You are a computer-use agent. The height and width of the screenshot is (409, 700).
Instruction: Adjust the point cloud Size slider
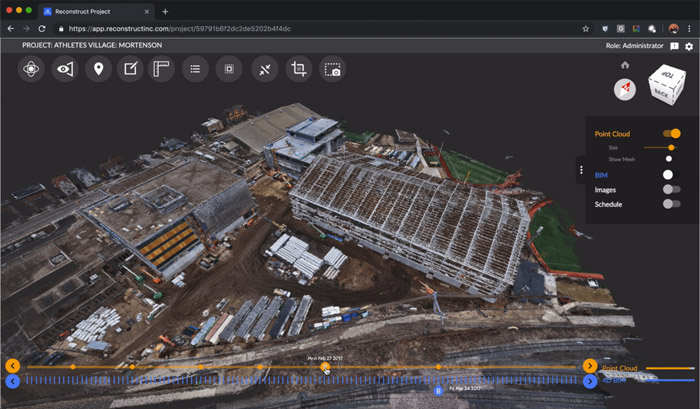tap(671, 147)
